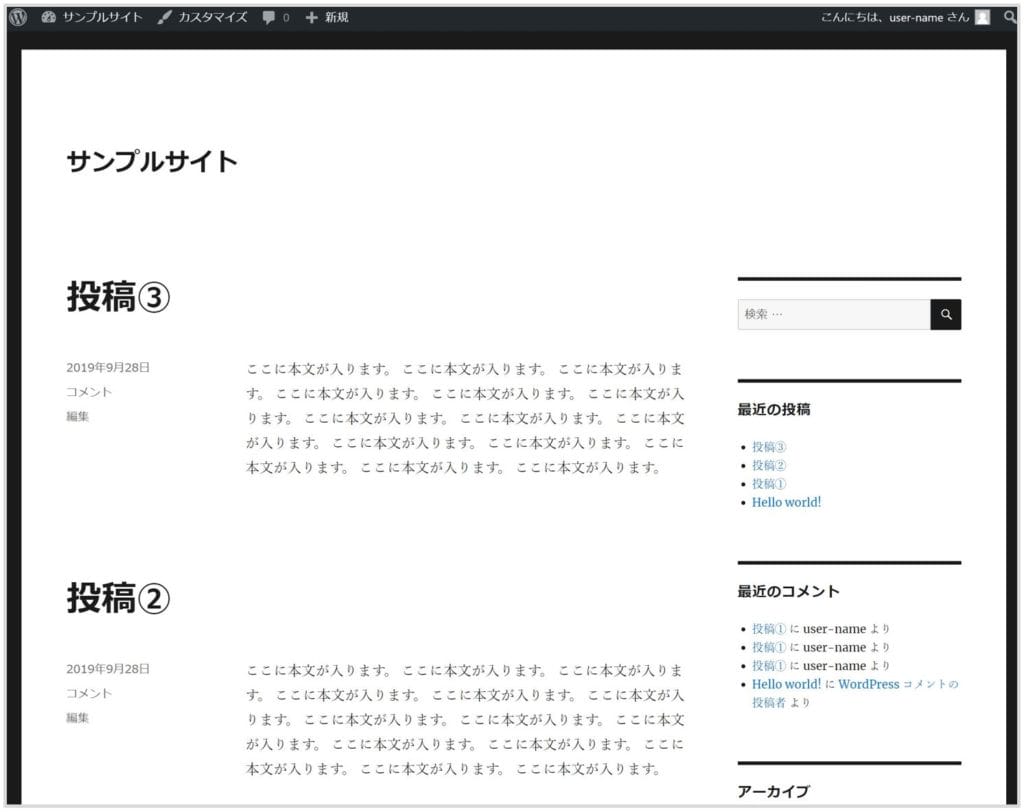Open 投稿② in 最近の投稿 sidebar list
This screenshot has width=1024, height=812.
(769, 465)
